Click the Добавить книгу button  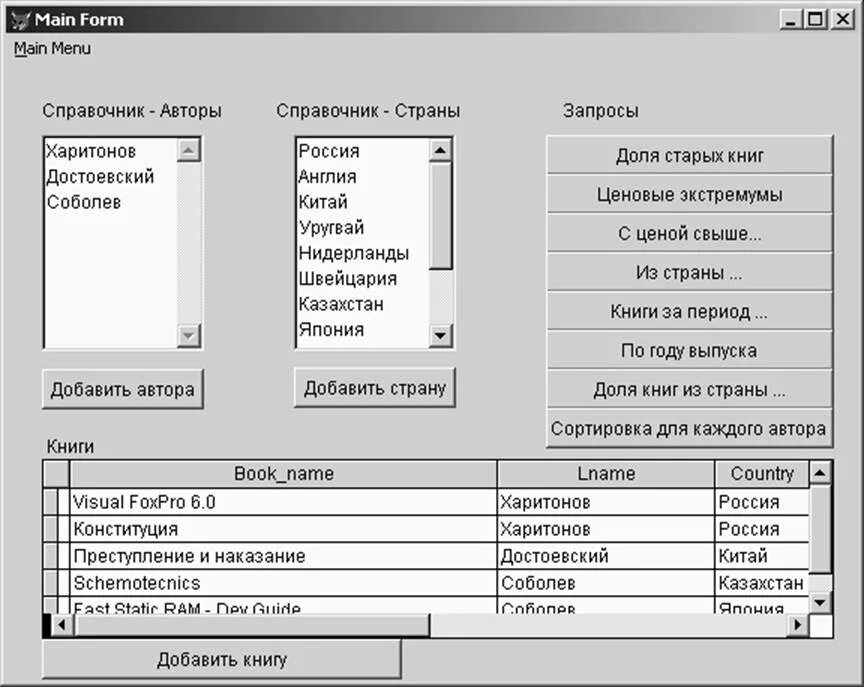pos(222,659)
